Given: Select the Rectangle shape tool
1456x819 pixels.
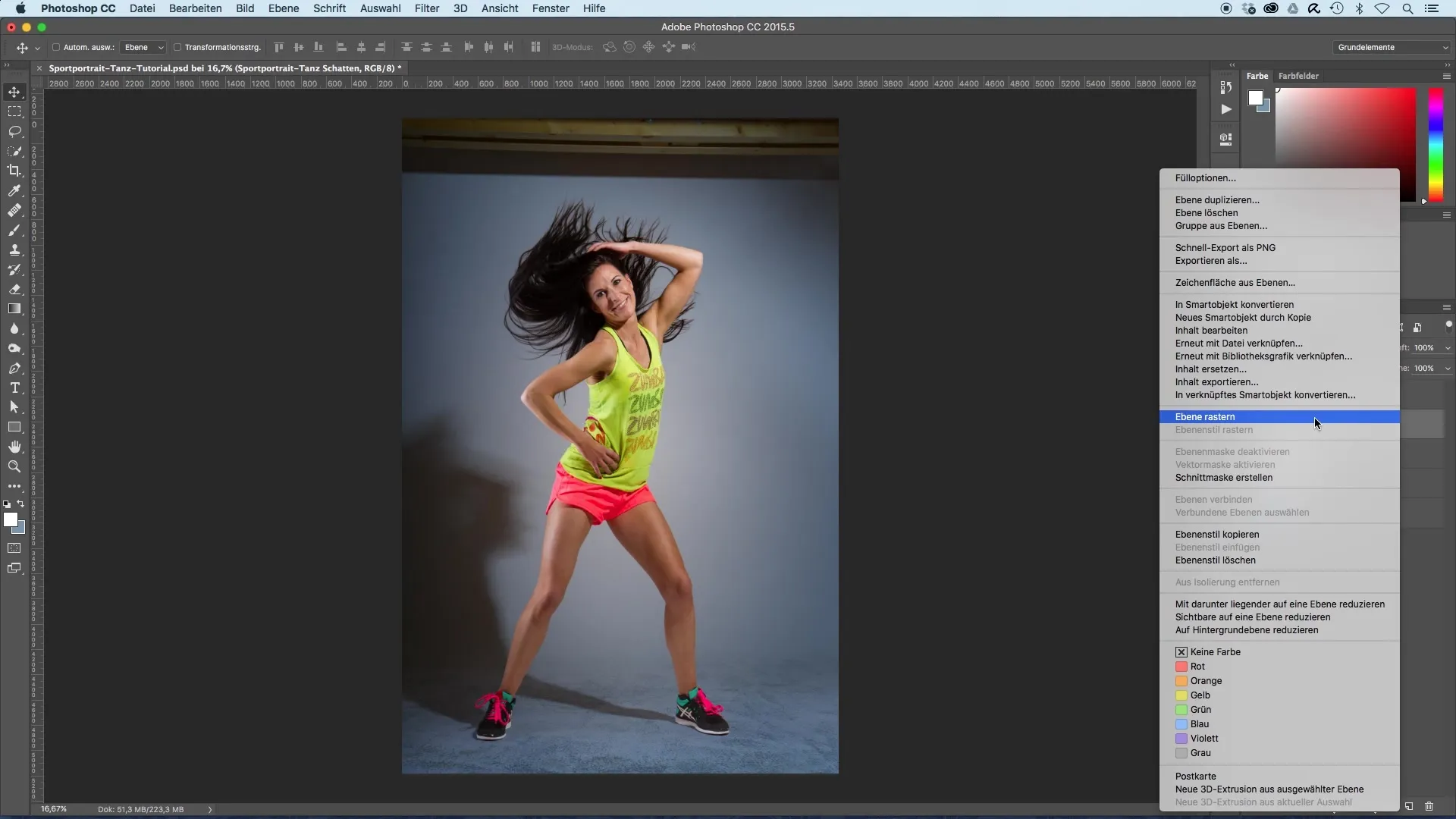Looking at the screenshot, I should click(x=14, y=427).
